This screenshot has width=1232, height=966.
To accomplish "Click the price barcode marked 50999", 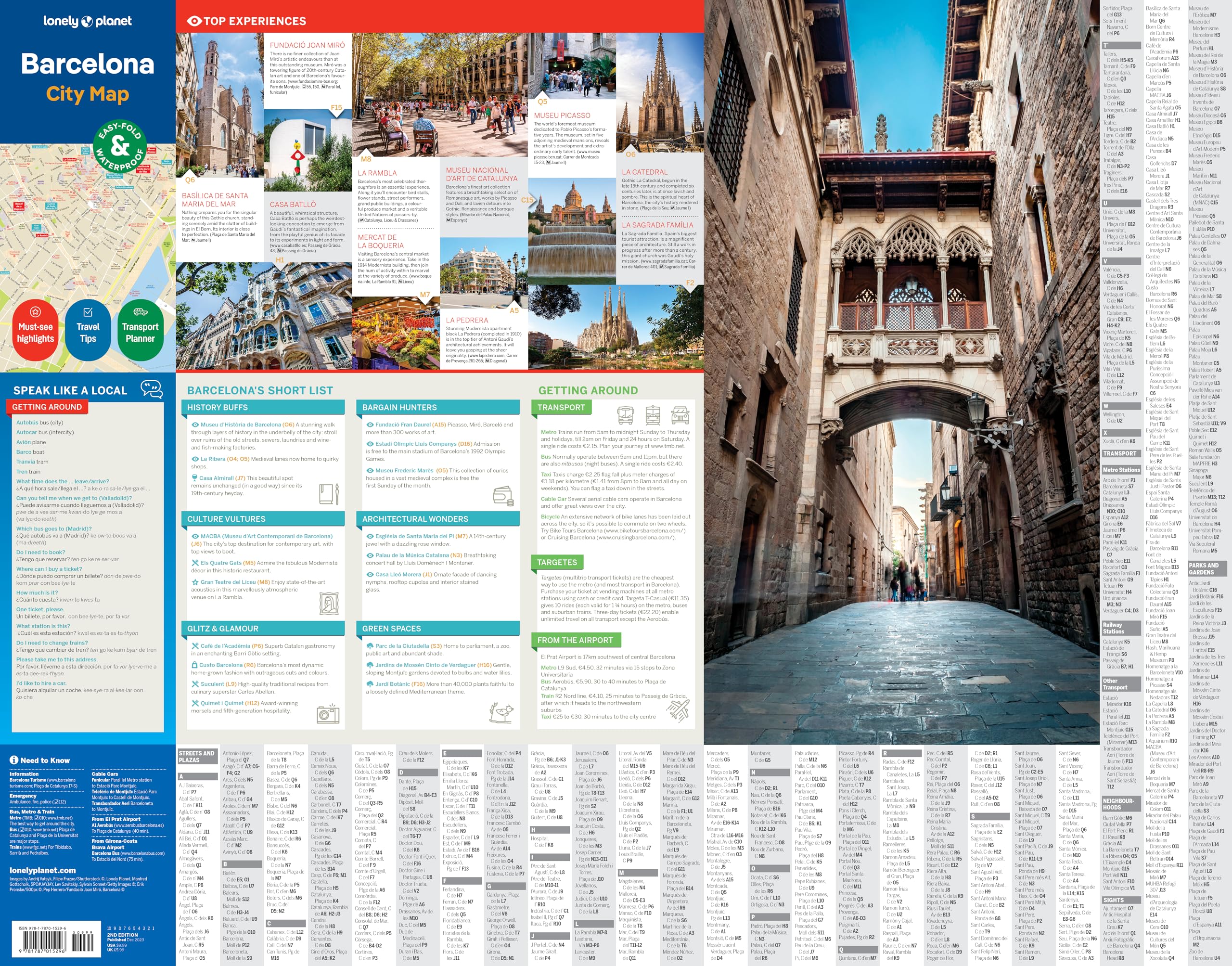I will [x=83, y=940].
